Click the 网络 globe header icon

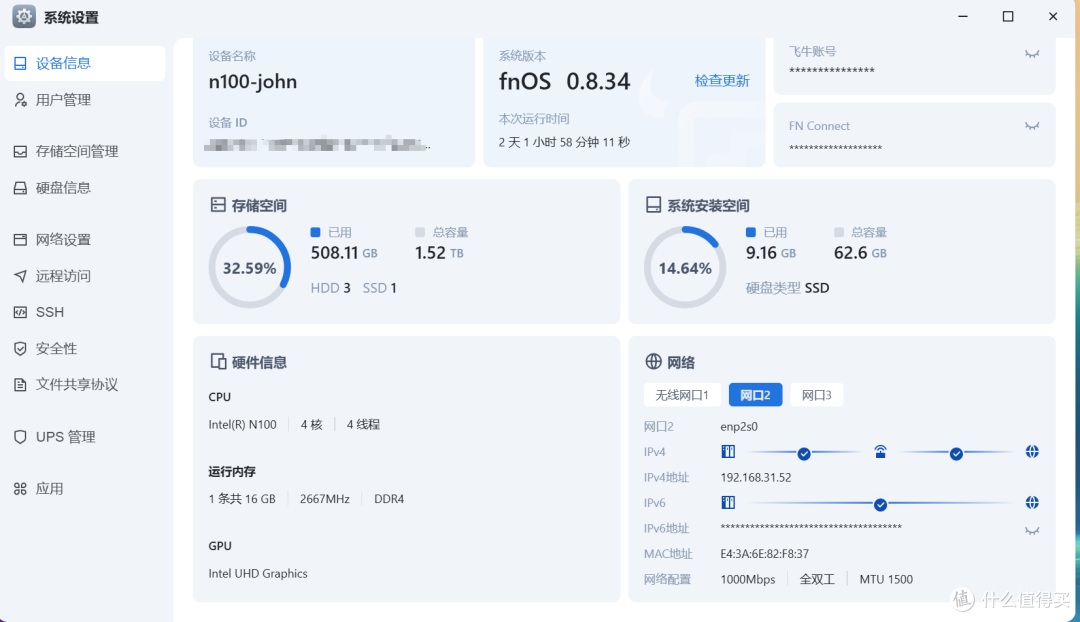(653, 362)
